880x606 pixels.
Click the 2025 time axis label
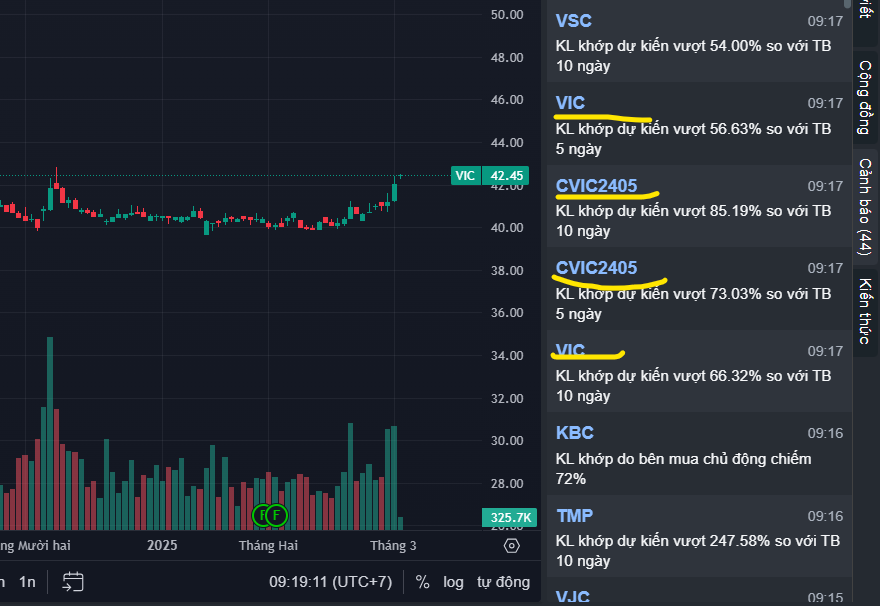click(x=162, y=545)
